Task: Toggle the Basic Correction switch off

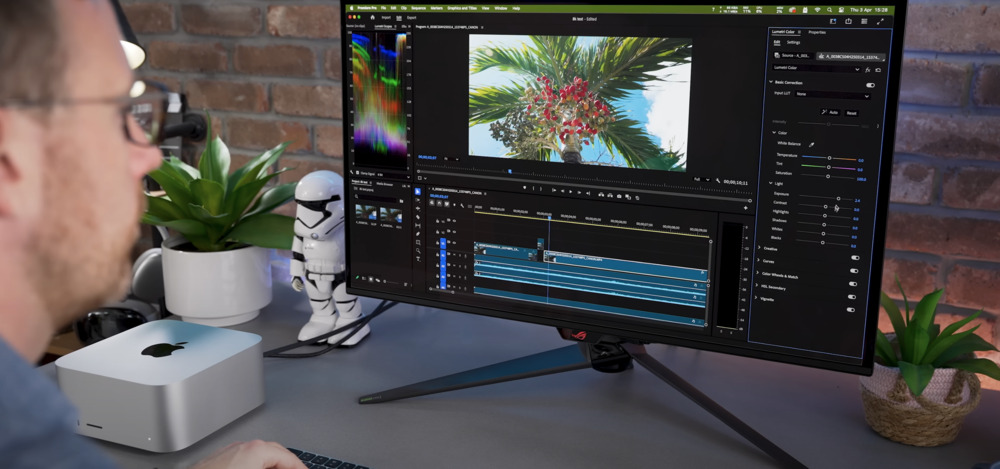Action: tap(869, 85)
